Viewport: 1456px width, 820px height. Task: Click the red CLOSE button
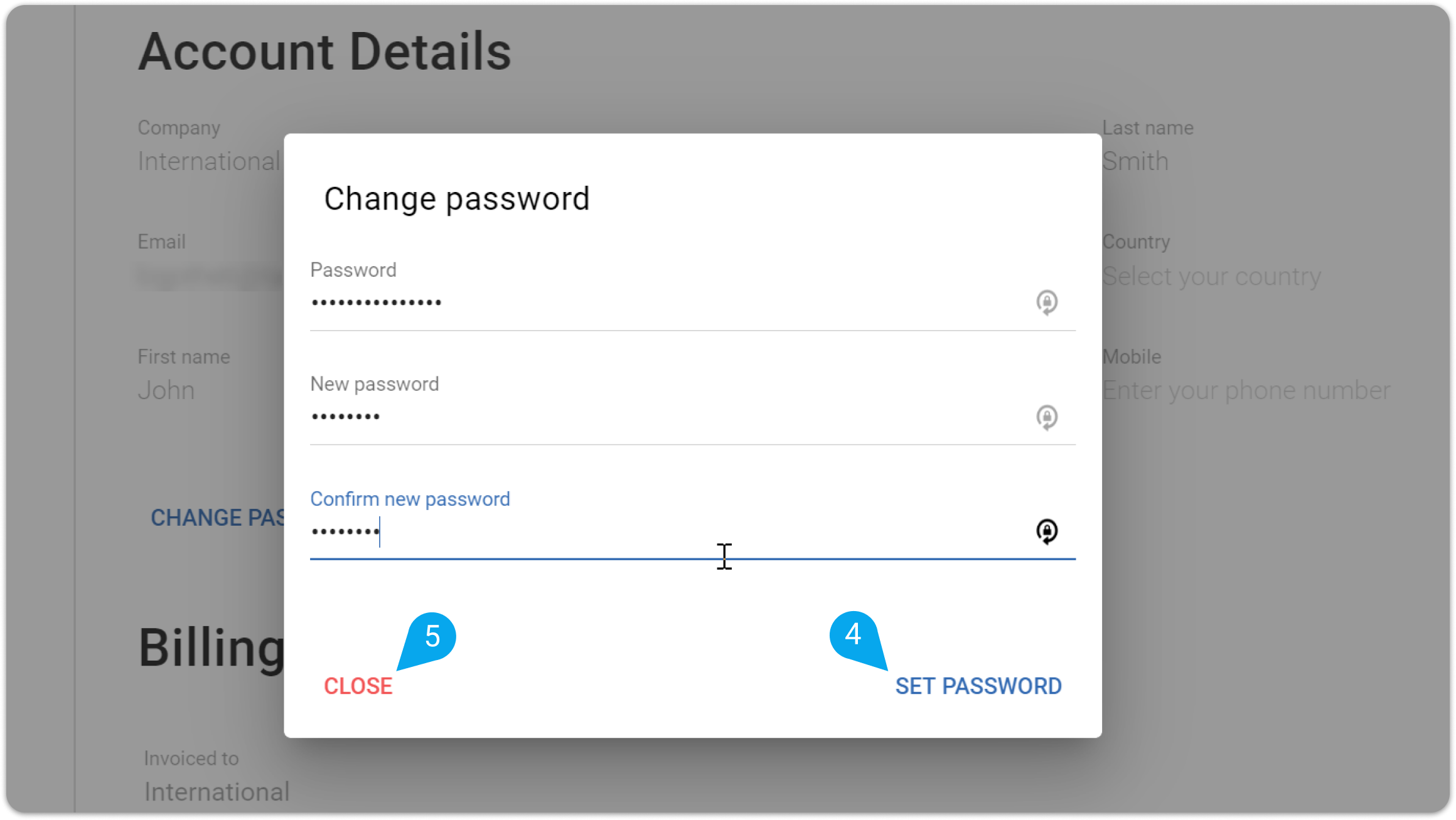click(x=358, y=686)
